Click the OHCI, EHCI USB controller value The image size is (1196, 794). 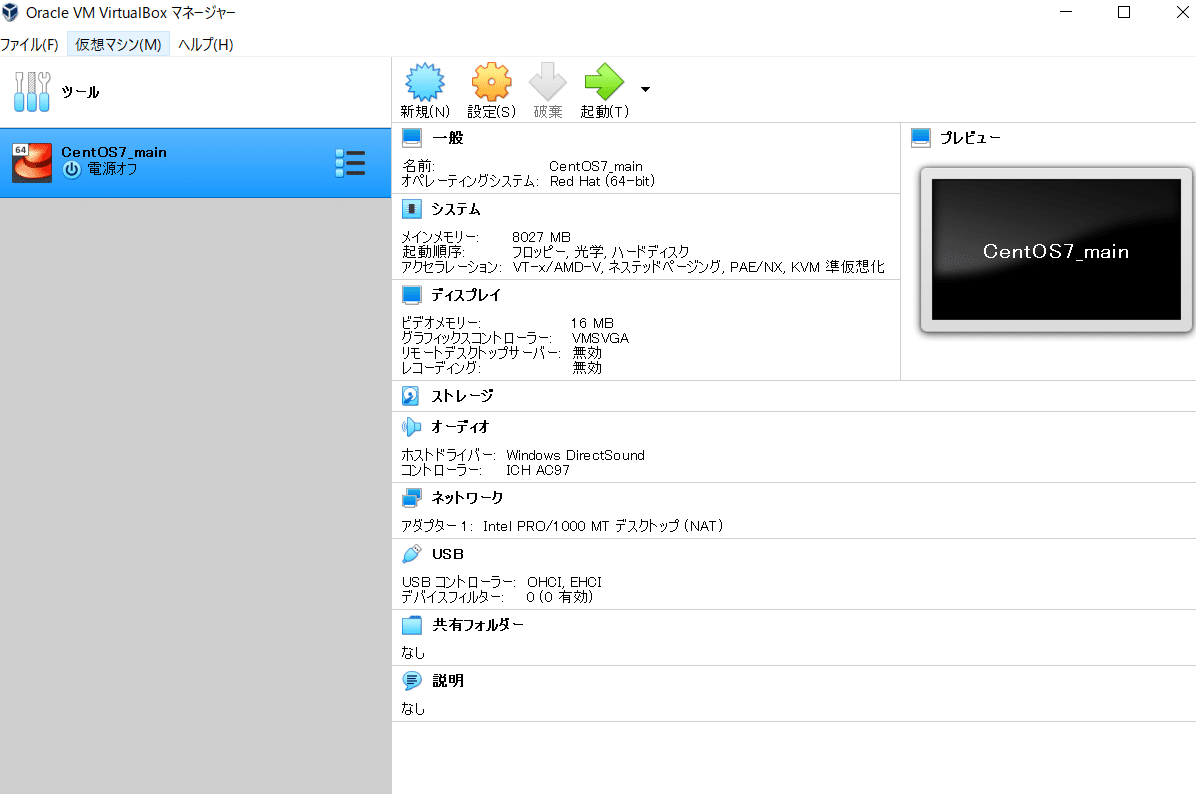[564, 582]
